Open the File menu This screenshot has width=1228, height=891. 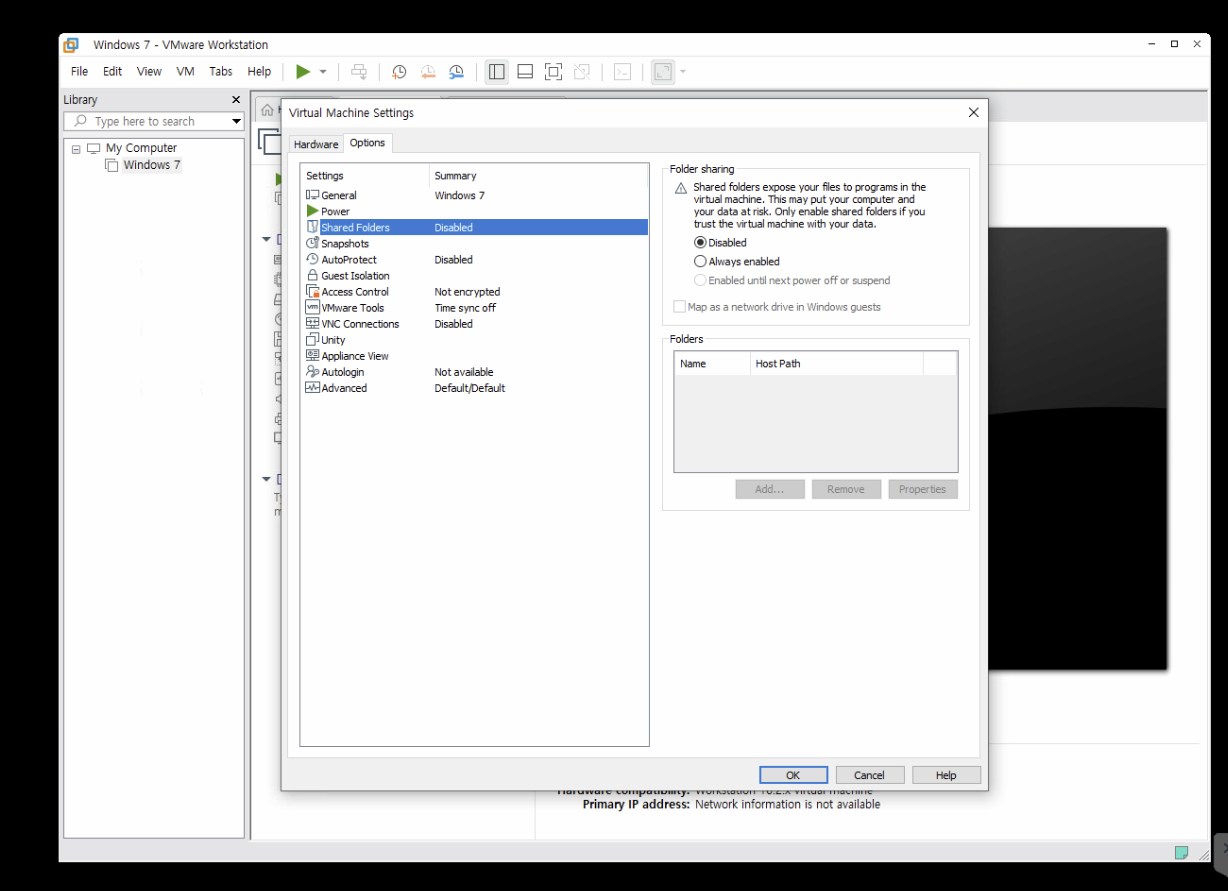coord(79,71)
